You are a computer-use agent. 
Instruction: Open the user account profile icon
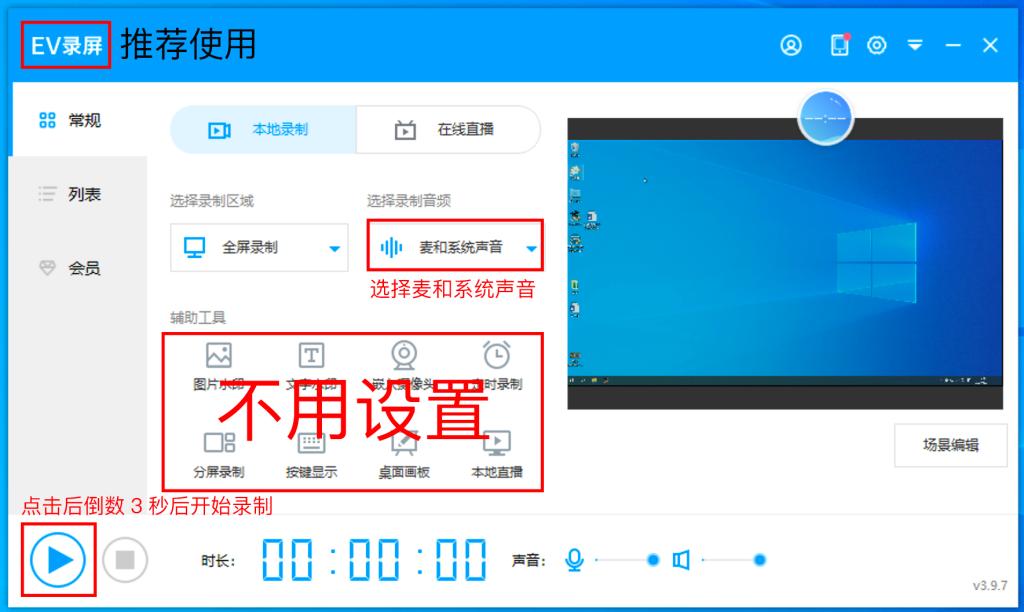click(791, 45)
